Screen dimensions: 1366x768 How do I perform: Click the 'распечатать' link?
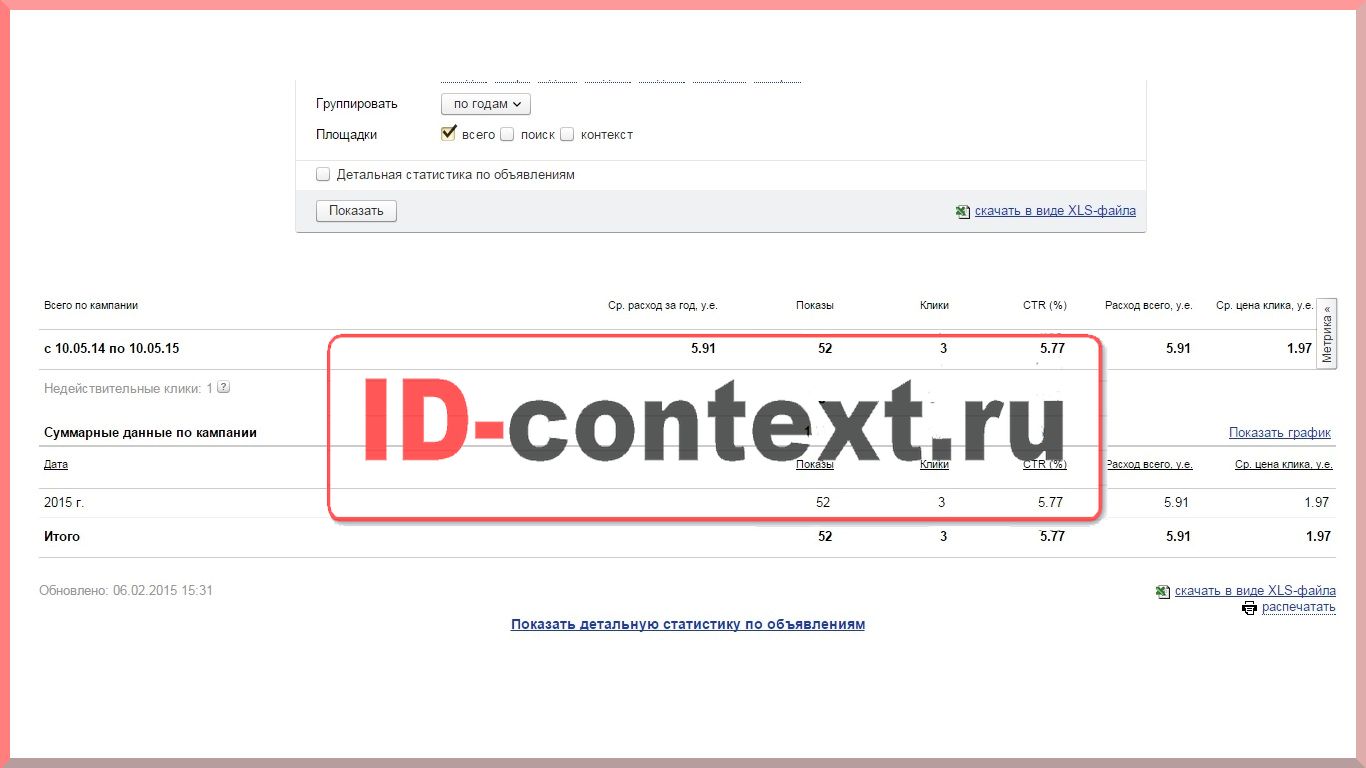(1298, 607)
